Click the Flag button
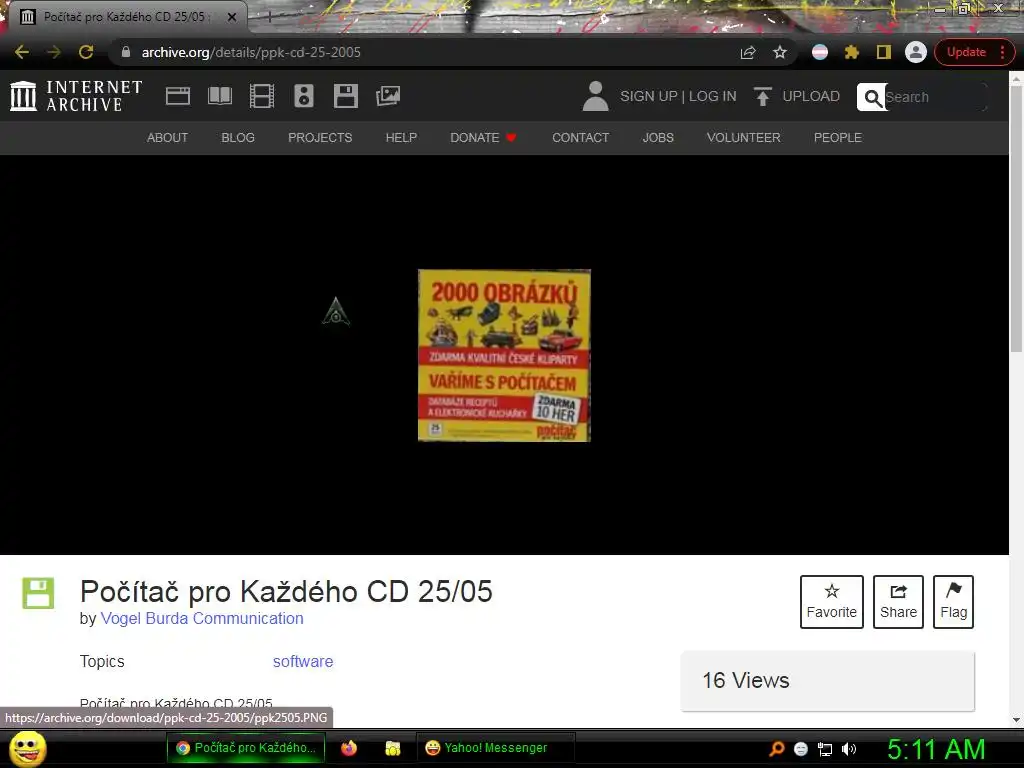 [953, 601]
